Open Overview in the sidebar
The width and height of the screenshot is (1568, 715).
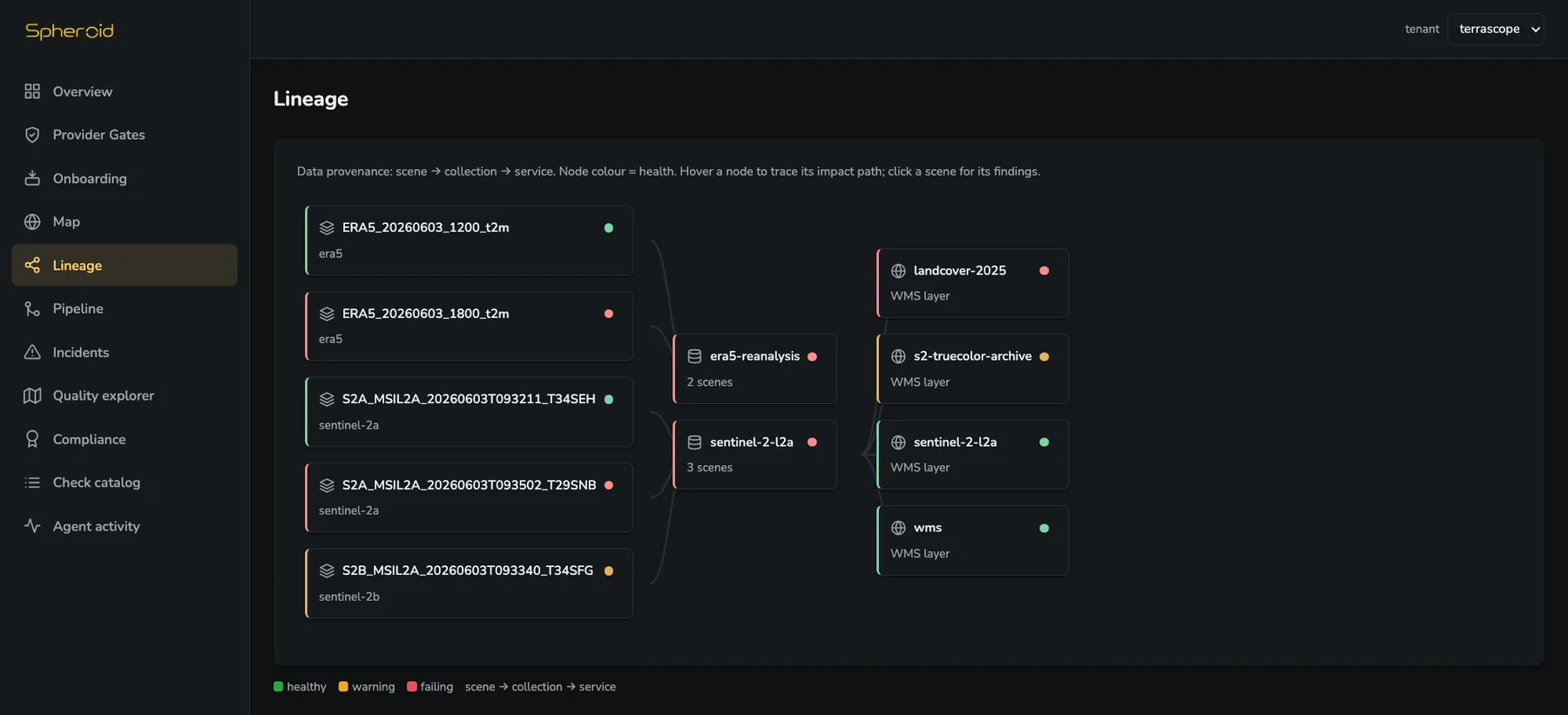(x=125, y=91)
